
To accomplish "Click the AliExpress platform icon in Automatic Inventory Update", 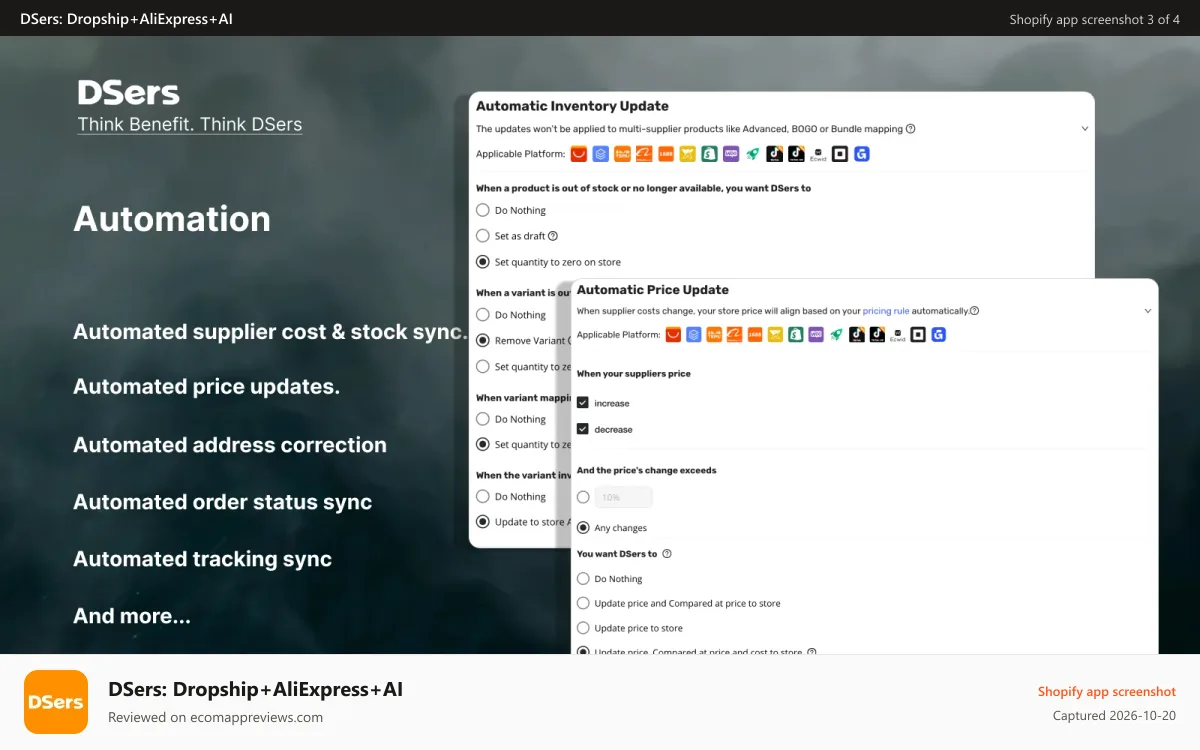I will (x=579, y=154).
